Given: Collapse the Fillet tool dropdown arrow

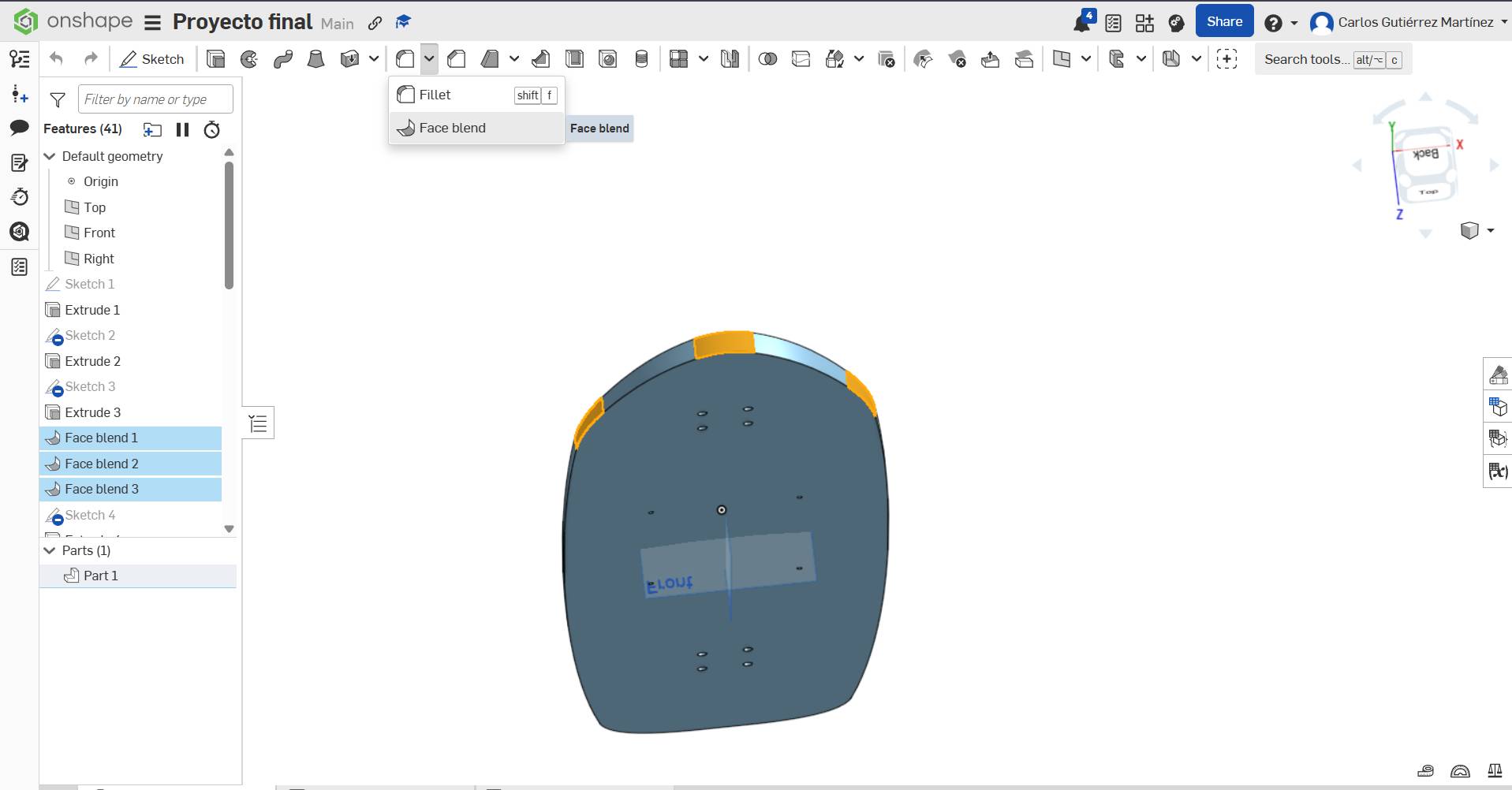Looking at the screenshot, I should tap(429, 59).
